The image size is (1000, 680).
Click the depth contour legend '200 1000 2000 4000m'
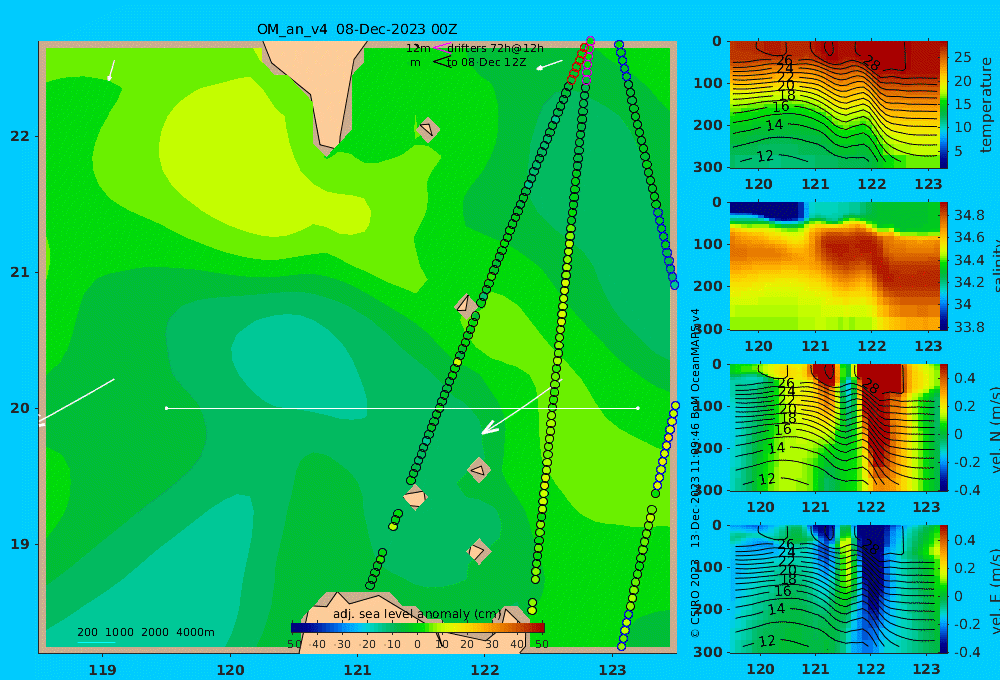click(x=145, y=632)
